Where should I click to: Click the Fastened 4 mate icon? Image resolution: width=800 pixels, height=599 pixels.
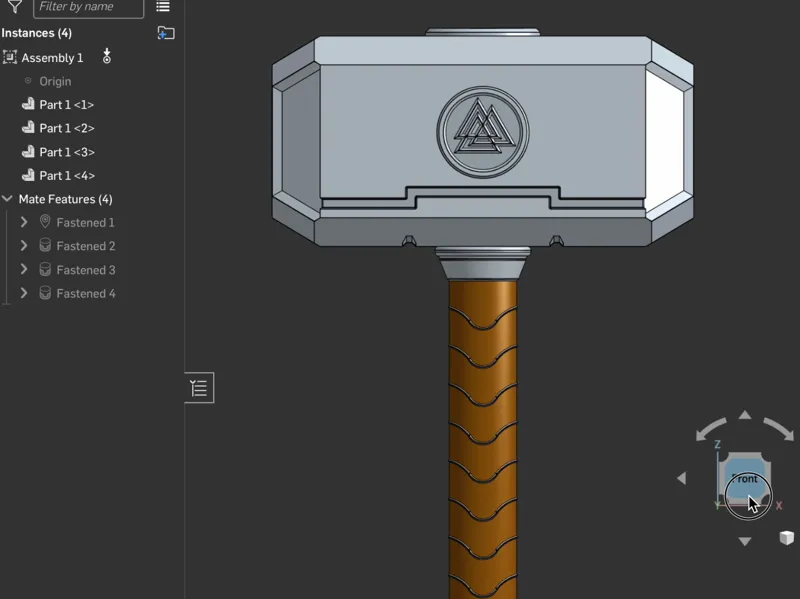tap(45, 292)
